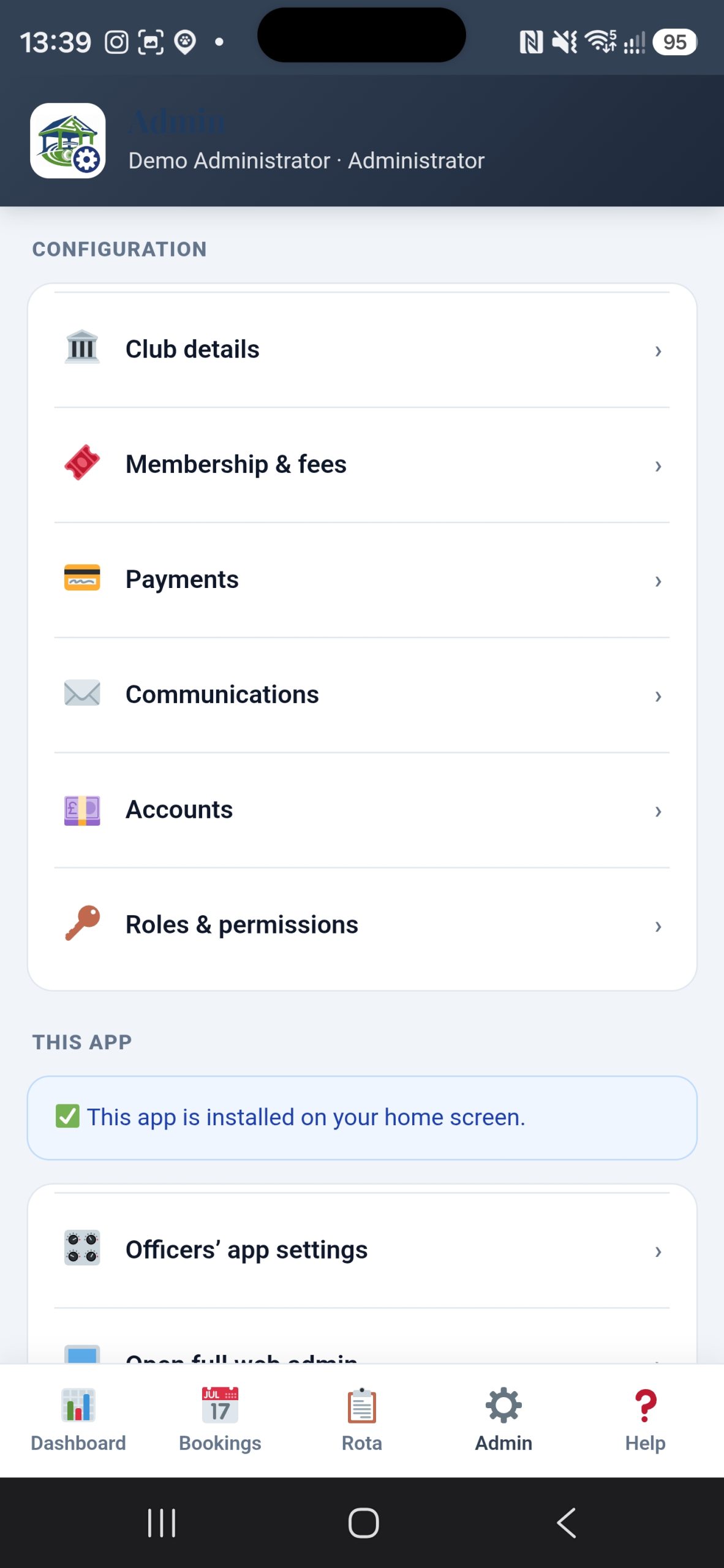Tap the envelope Communications icon
The width and height of the screenshot is (724, 1568).
[x=82, y=693]
